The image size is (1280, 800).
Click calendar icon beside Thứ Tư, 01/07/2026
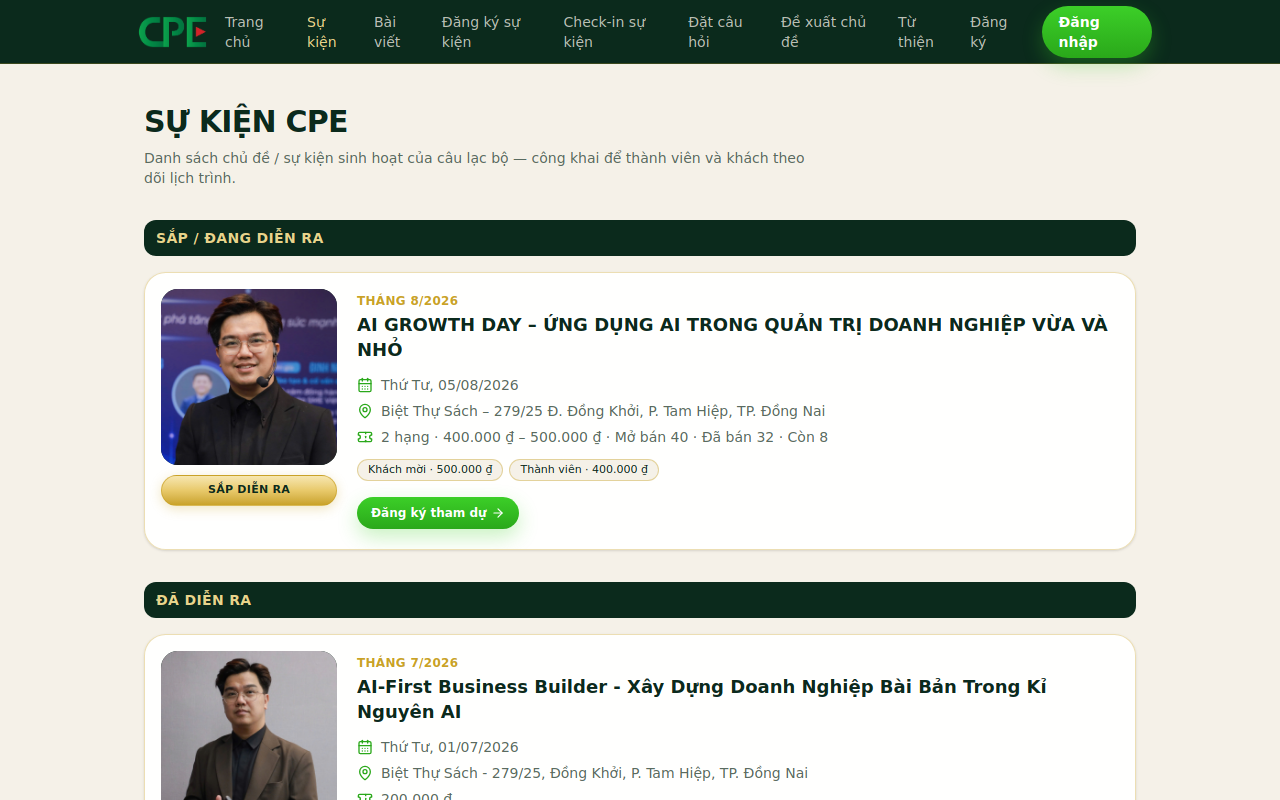point(365,747)
